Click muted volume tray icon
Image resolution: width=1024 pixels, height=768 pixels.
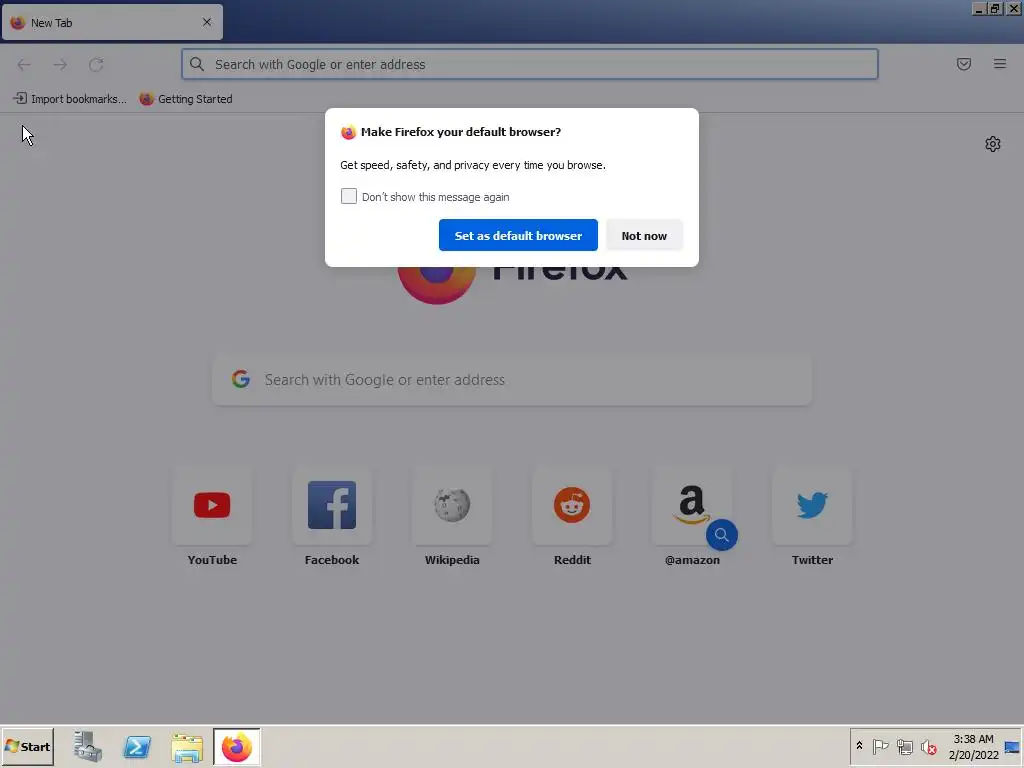point(928,746)
